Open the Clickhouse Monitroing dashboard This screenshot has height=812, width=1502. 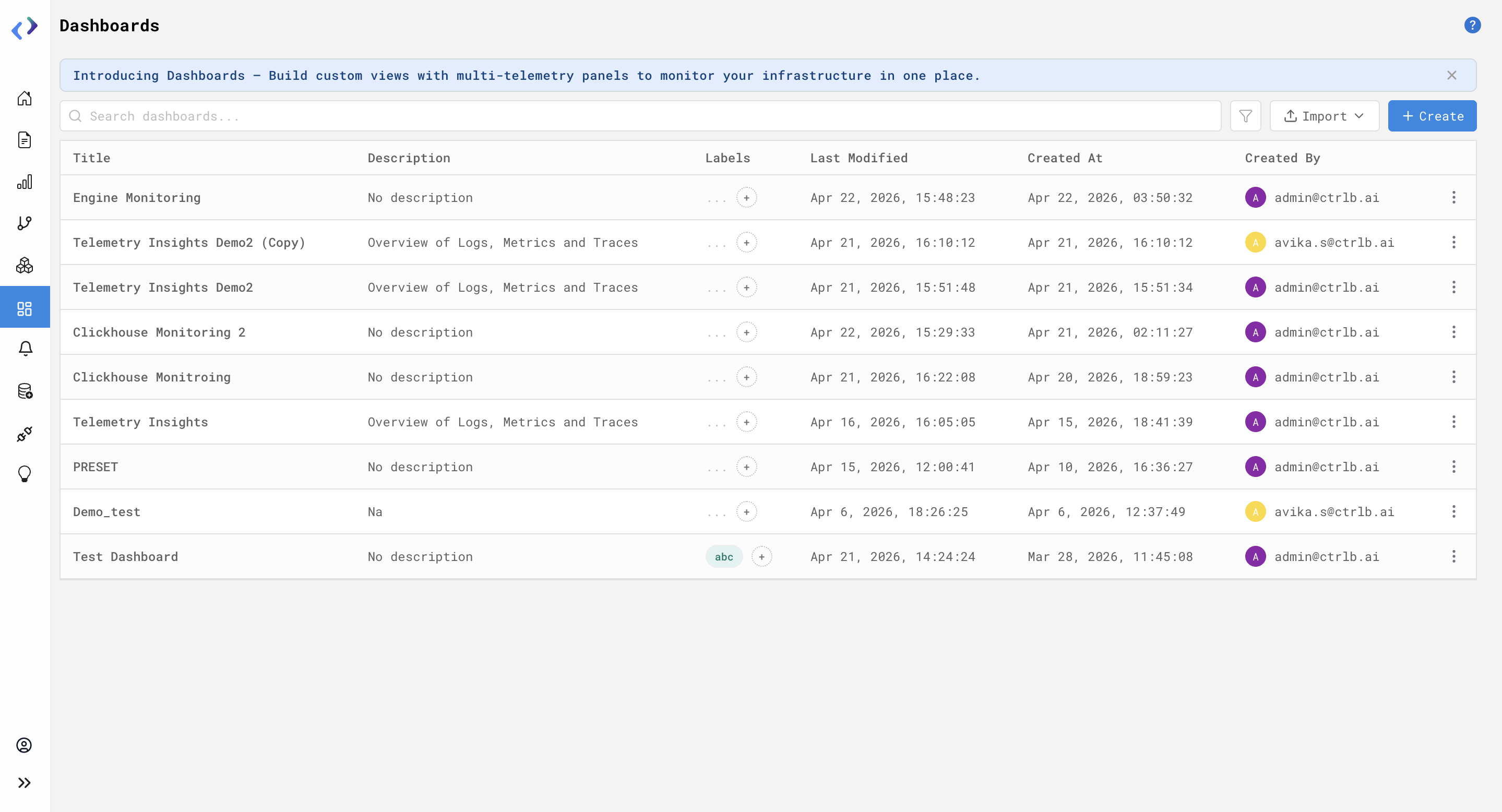coord(151,377)
